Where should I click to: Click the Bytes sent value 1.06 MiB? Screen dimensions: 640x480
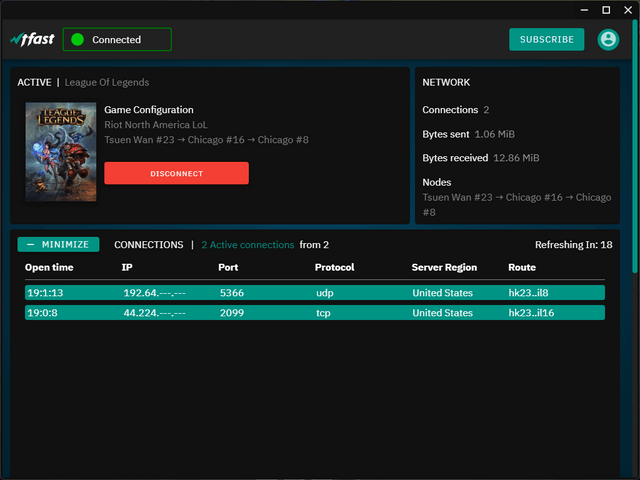494,134
